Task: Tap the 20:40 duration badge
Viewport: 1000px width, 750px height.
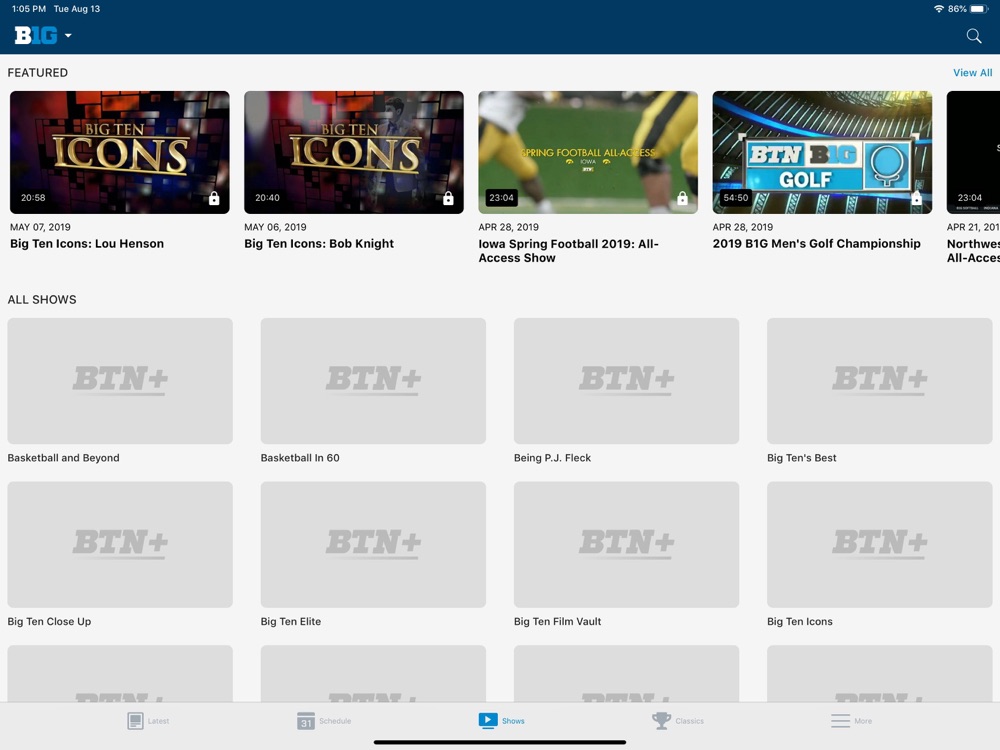Action: pyautogui.click(x=267, y=198)
